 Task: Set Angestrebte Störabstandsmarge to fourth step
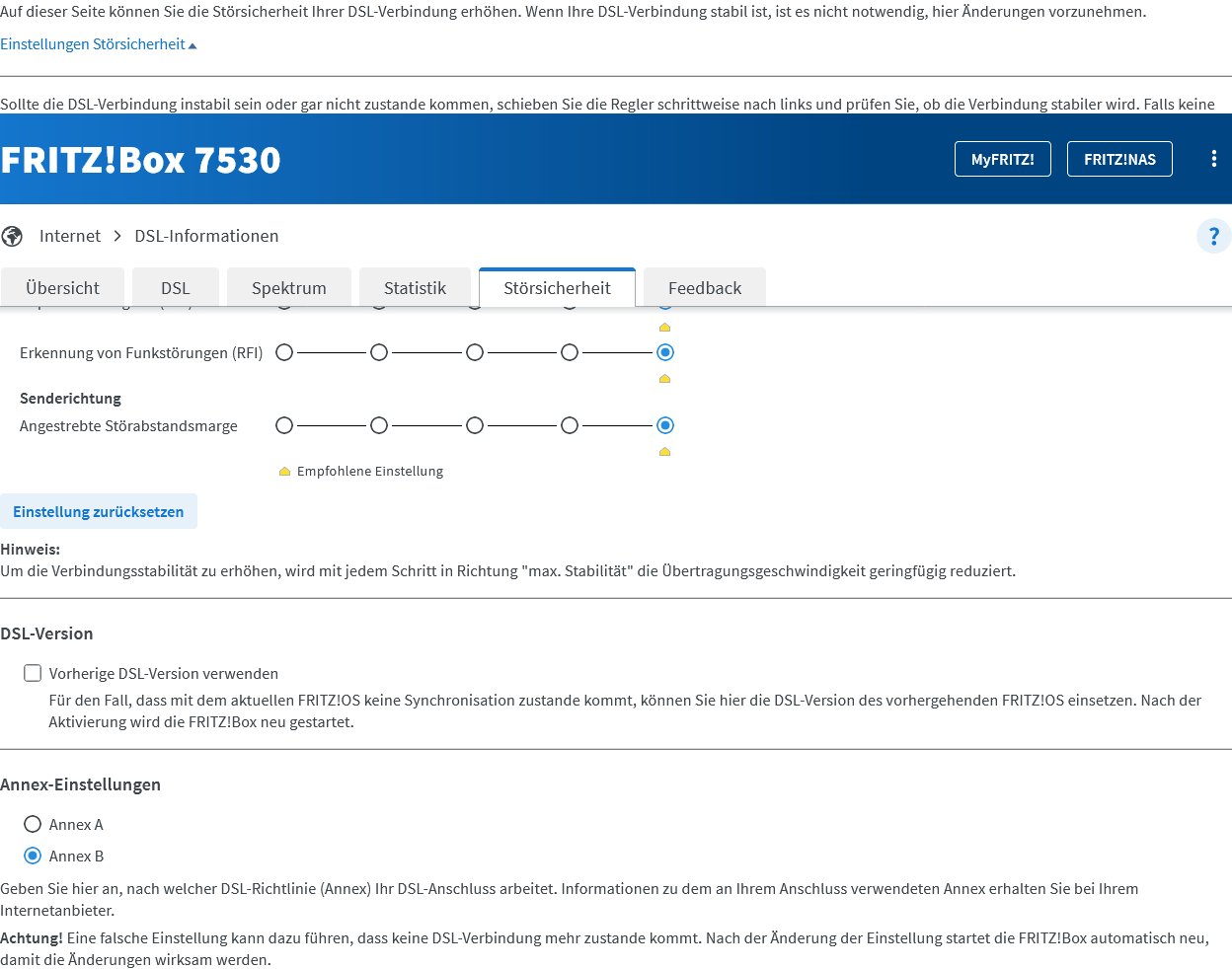tap(570, 425)
